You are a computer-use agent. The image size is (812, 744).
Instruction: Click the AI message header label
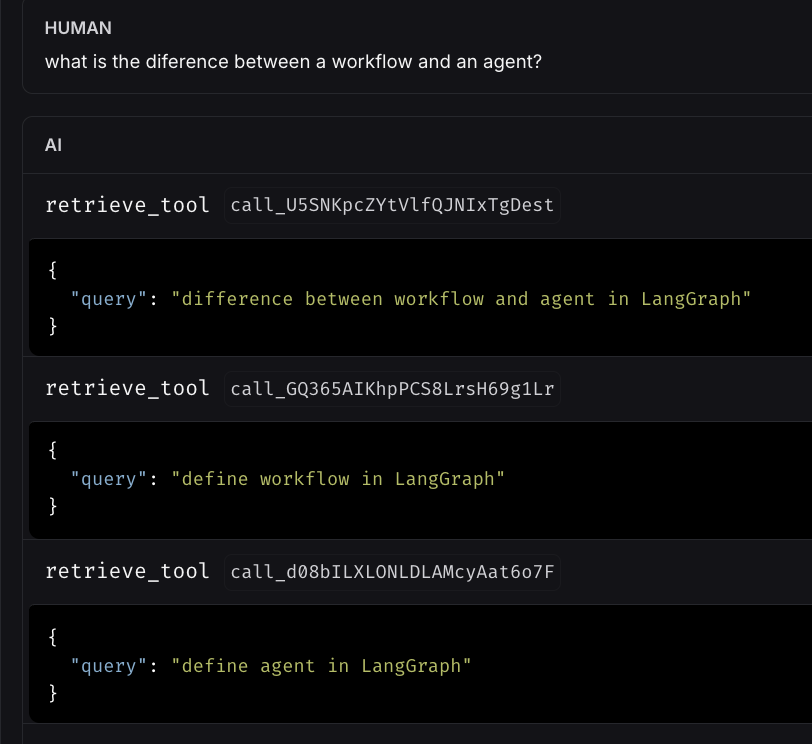pos(54,145)
